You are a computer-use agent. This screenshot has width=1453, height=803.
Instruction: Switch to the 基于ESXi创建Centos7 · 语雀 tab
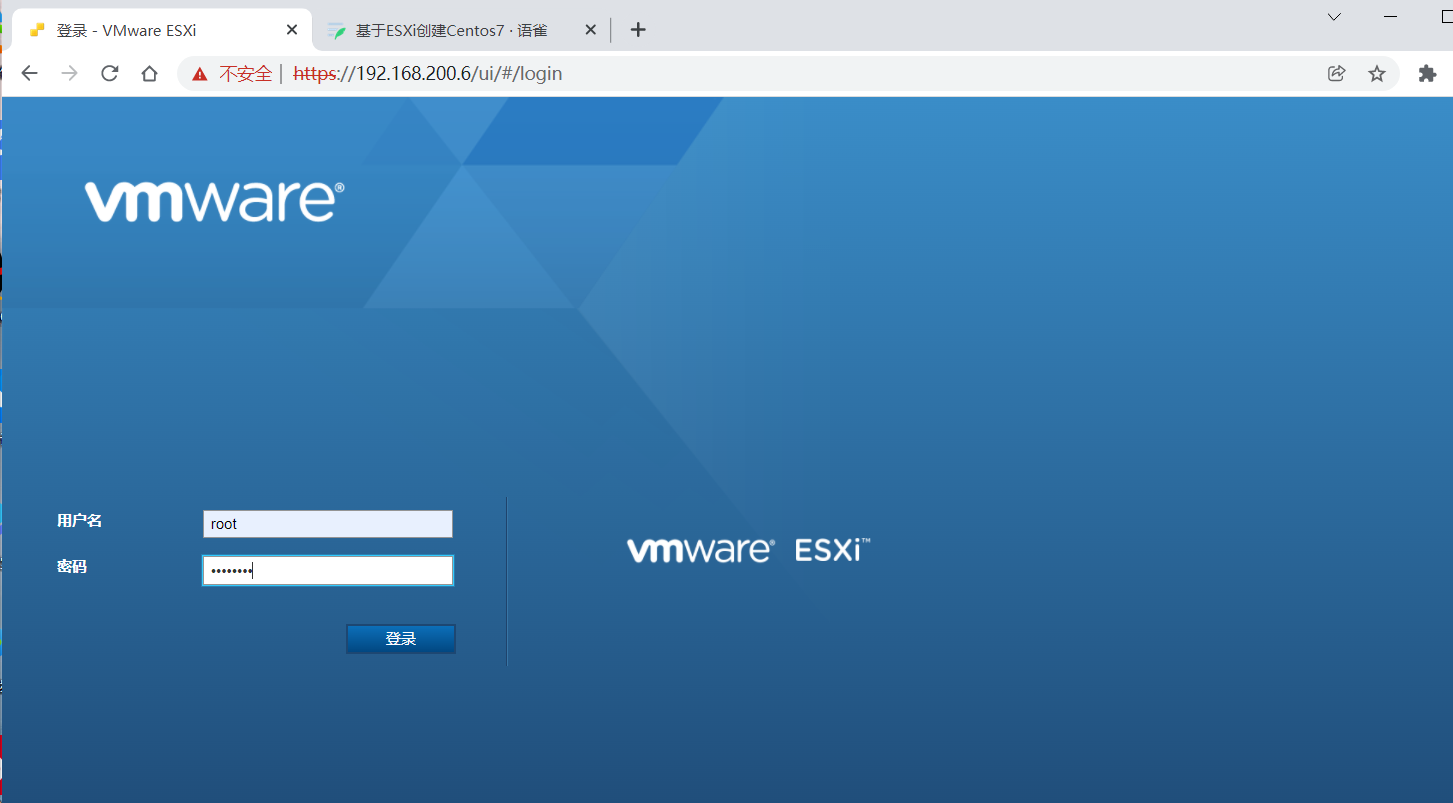462,30
